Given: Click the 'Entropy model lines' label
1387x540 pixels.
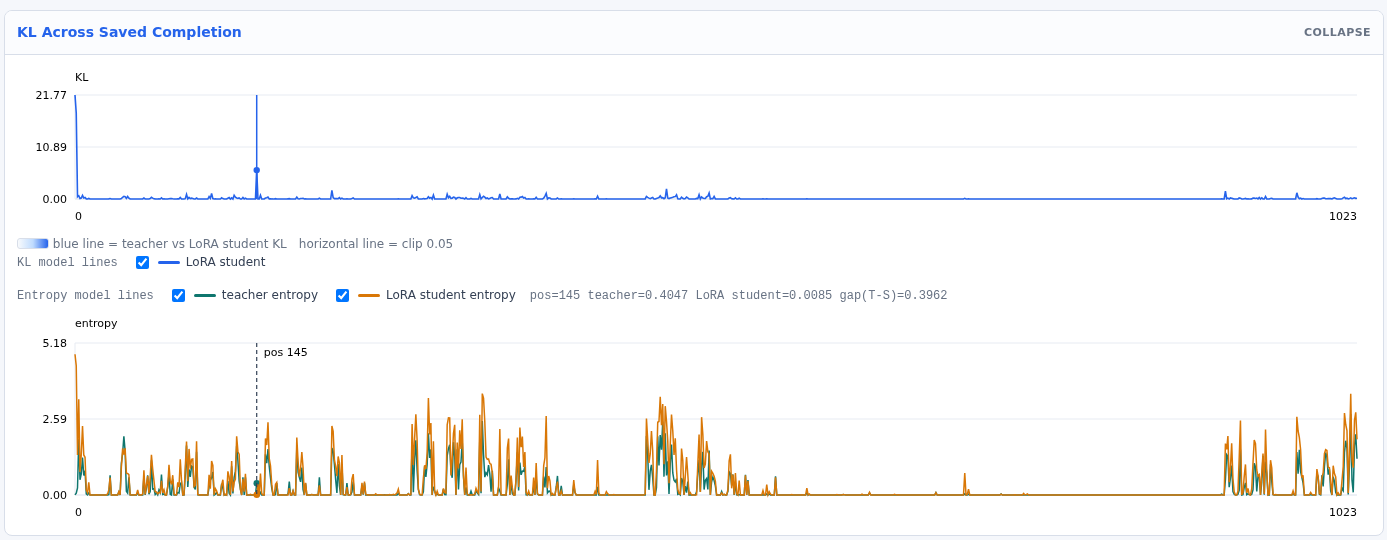Looking at the screenshot, I should (x=85, y=295).
